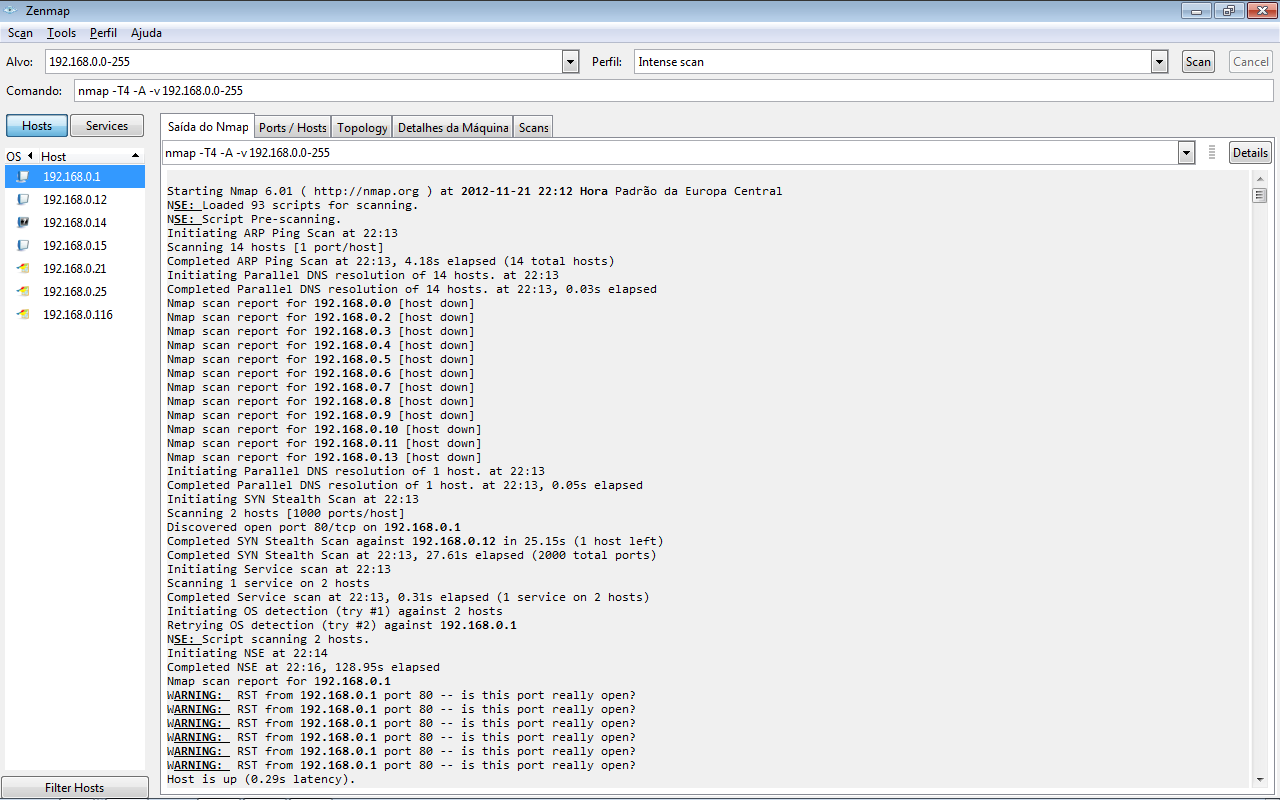Screen dimensions: 1280x800
Task: Open the Scan menu
Action: [x=20, y=33]
